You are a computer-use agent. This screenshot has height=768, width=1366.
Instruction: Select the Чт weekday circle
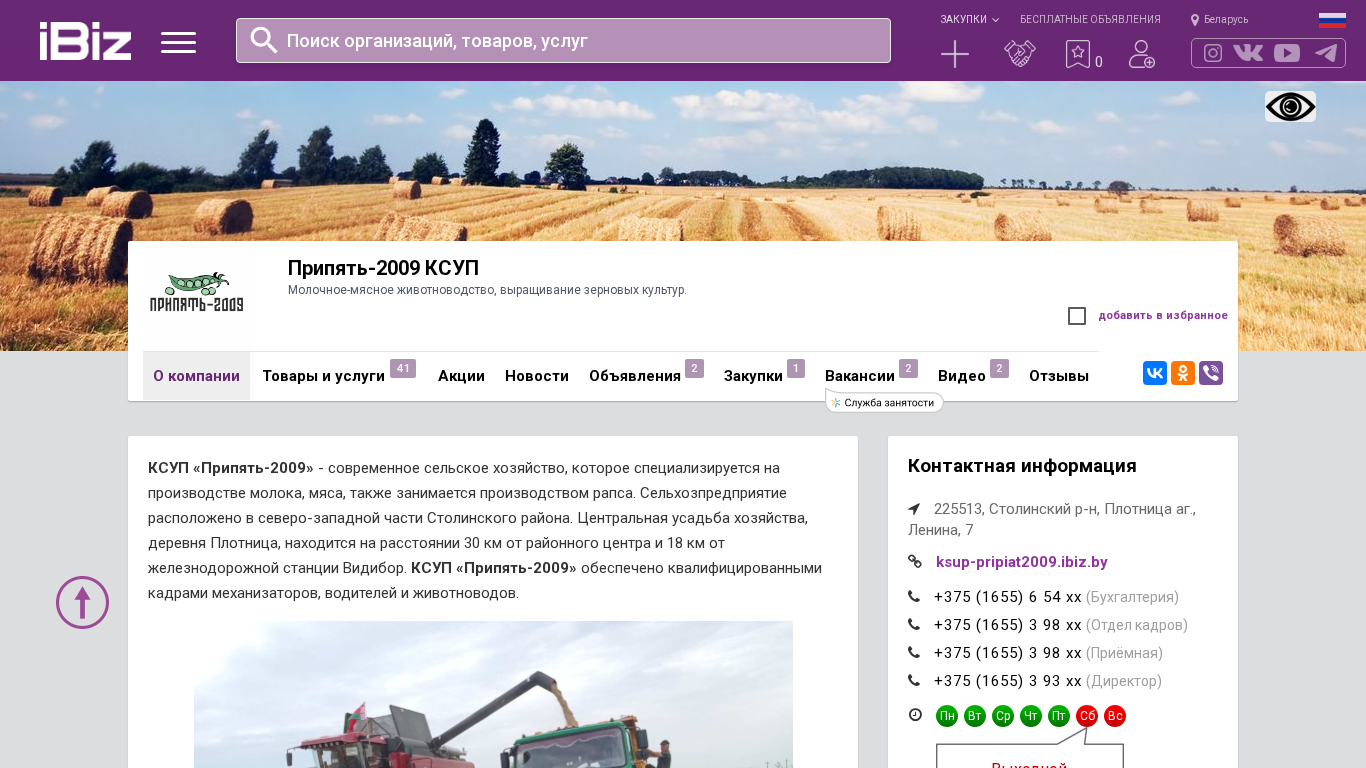click(x=1031, y=716)
